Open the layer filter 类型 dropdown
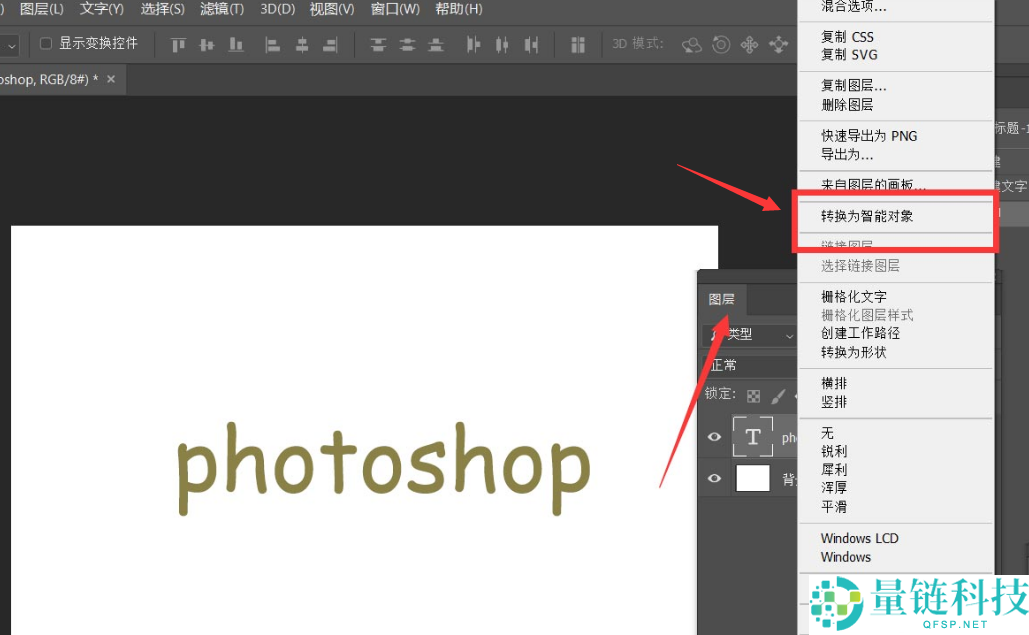This screenshot has width=1029, height=635. 752,335
